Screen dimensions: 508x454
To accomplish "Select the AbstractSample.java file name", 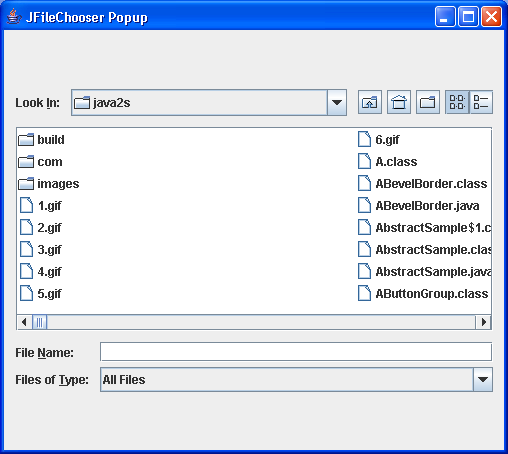I will (x=433, y=272).
